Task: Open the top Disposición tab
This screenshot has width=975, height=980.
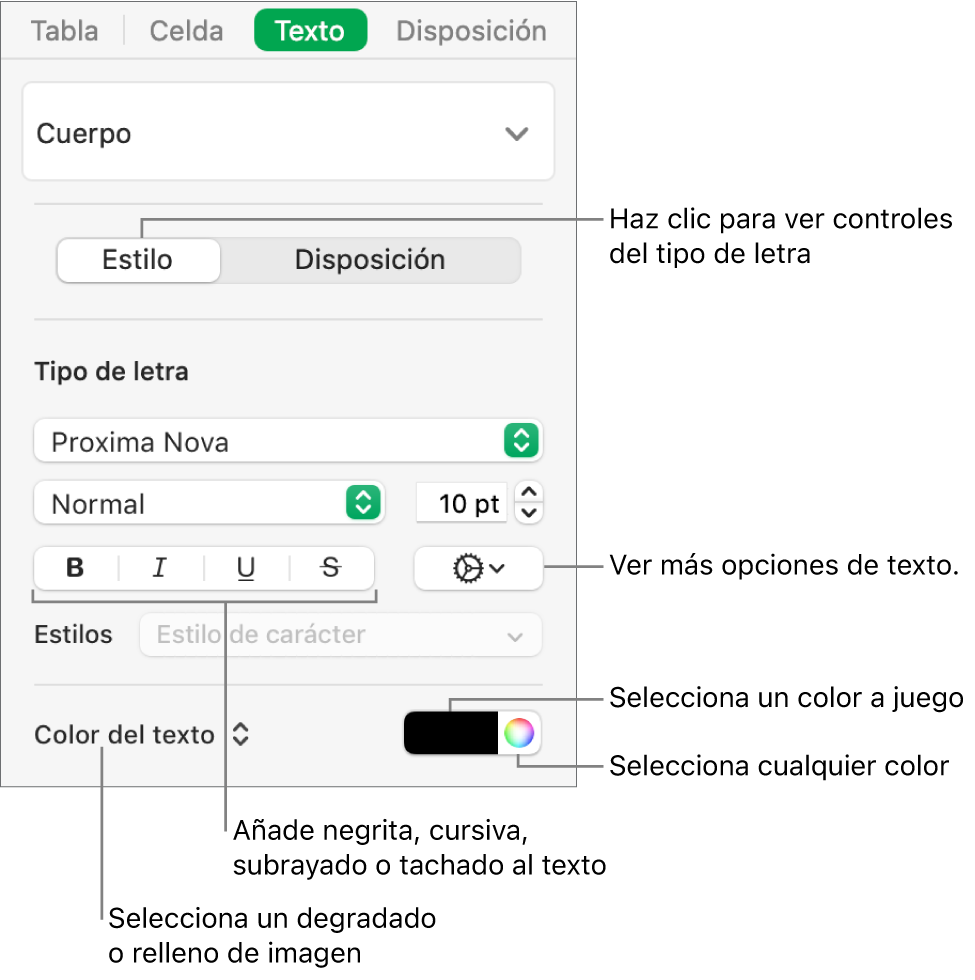Action: 471,31
